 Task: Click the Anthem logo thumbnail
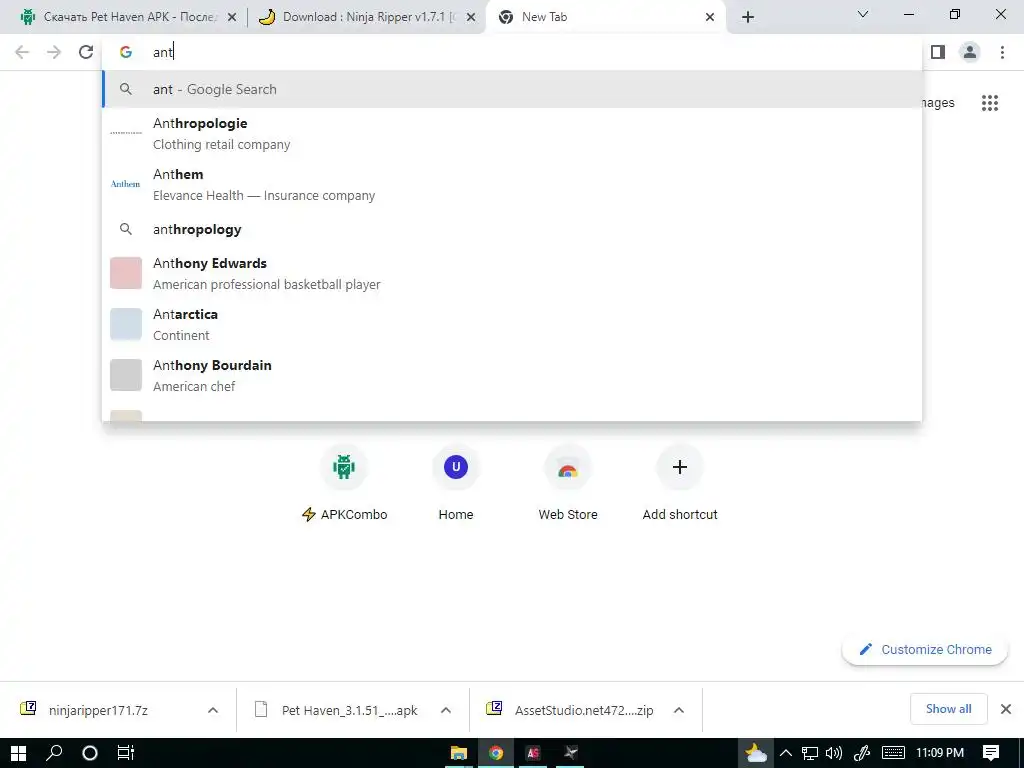[125, 184]
